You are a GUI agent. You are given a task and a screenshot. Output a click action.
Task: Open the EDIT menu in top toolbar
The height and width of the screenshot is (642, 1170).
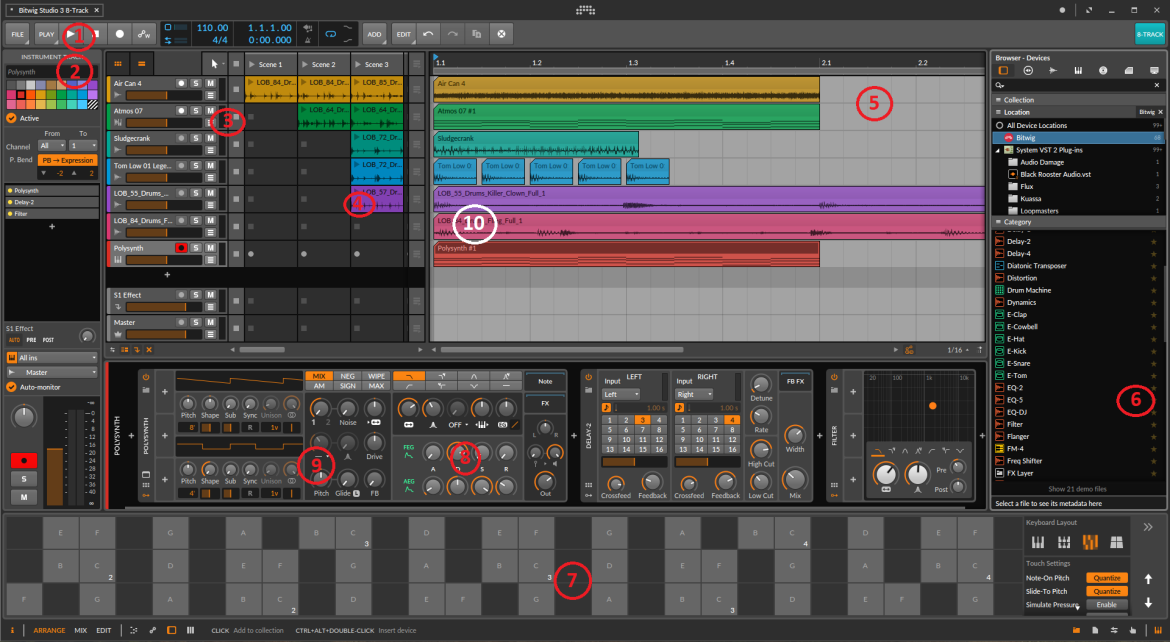coord(404,34)
